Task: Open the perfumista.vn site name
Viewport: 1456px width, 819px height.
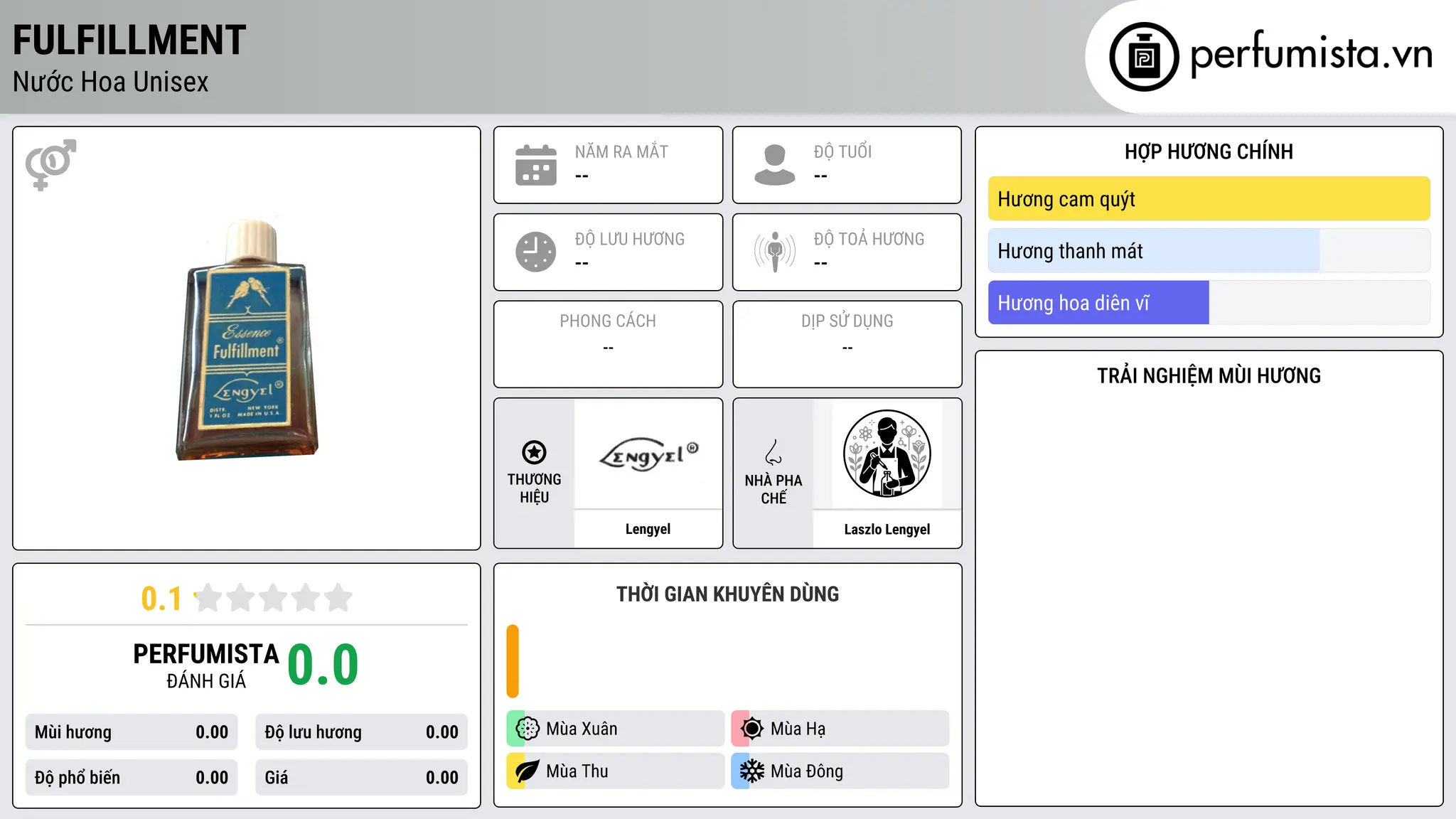Action: 1311,55
